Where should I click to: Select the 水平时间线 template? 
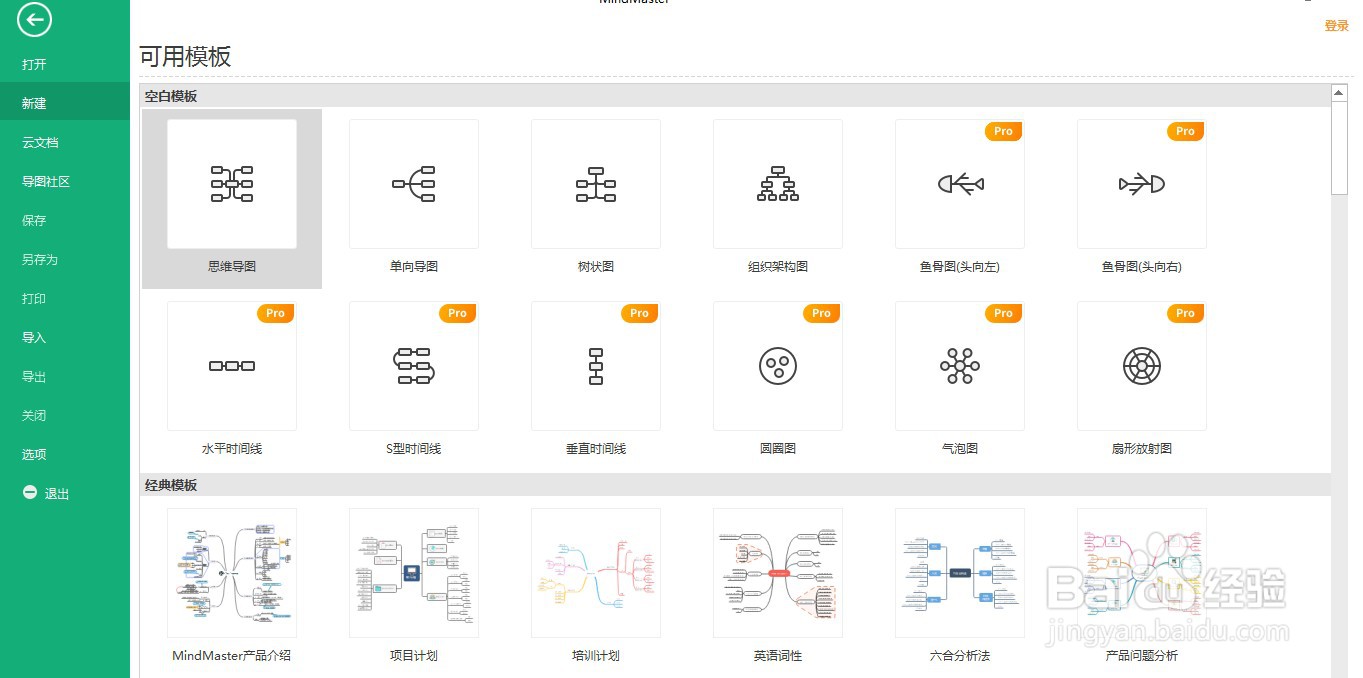coord(231,365)
